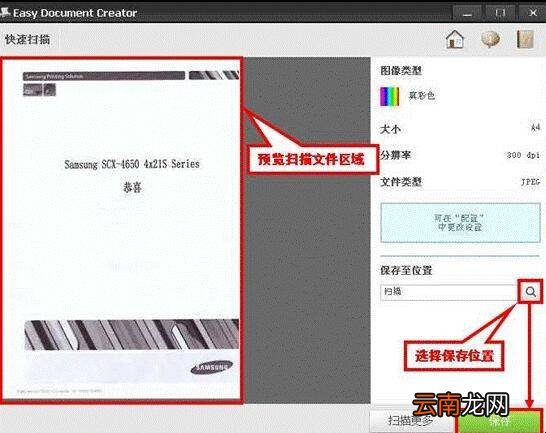The height and width of the screenshot is (433, 546).
Task: Click the 分辨率 label
Action: pos(396,155)
